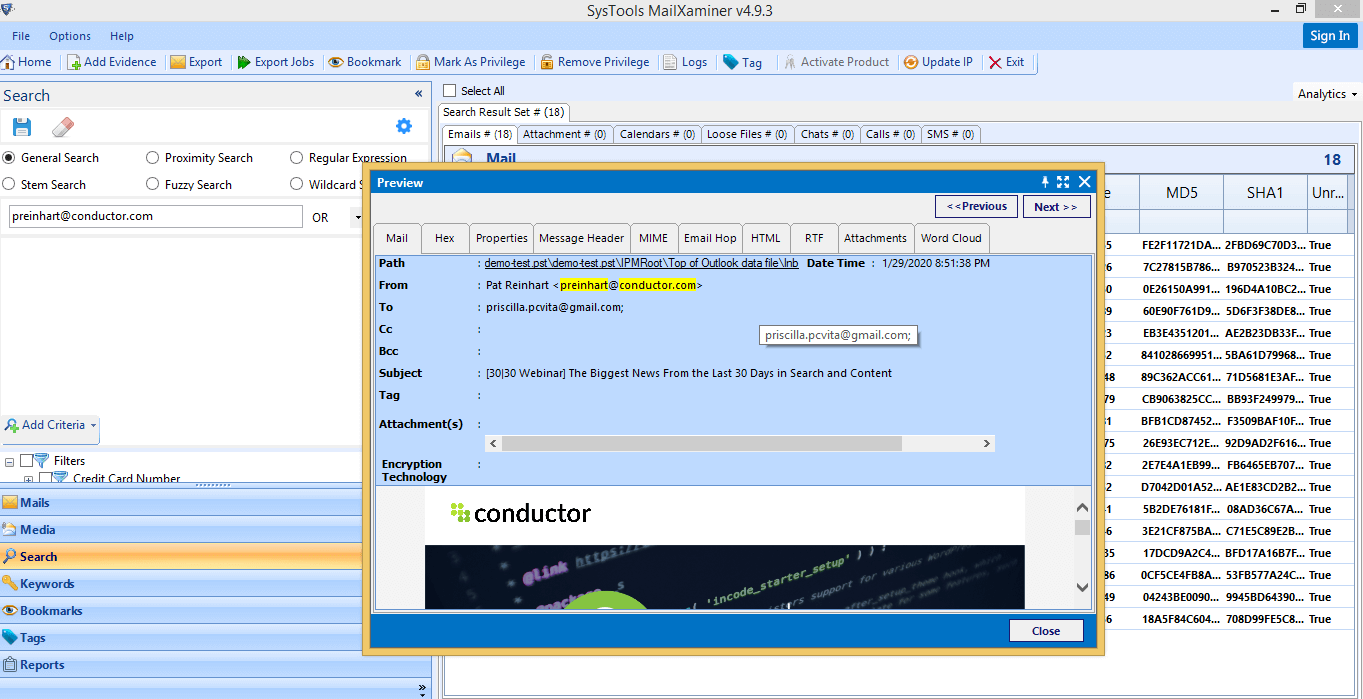This screenshot has width=1363, height=699.
Task: Open the Reports navigation section
Action: click(181, 664)
